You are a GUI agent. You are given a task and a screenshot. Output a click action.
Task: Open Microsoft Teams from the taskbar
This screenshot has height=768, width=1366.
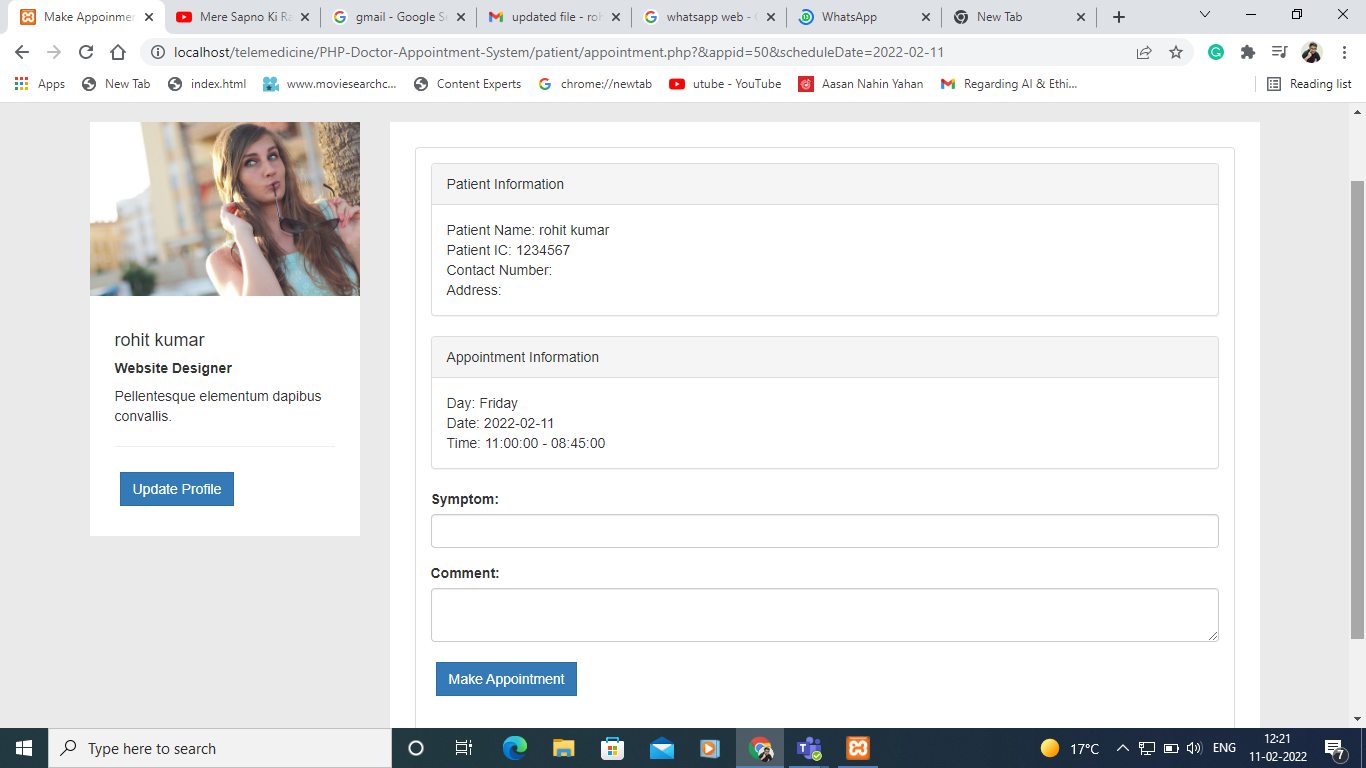point(808,747)
